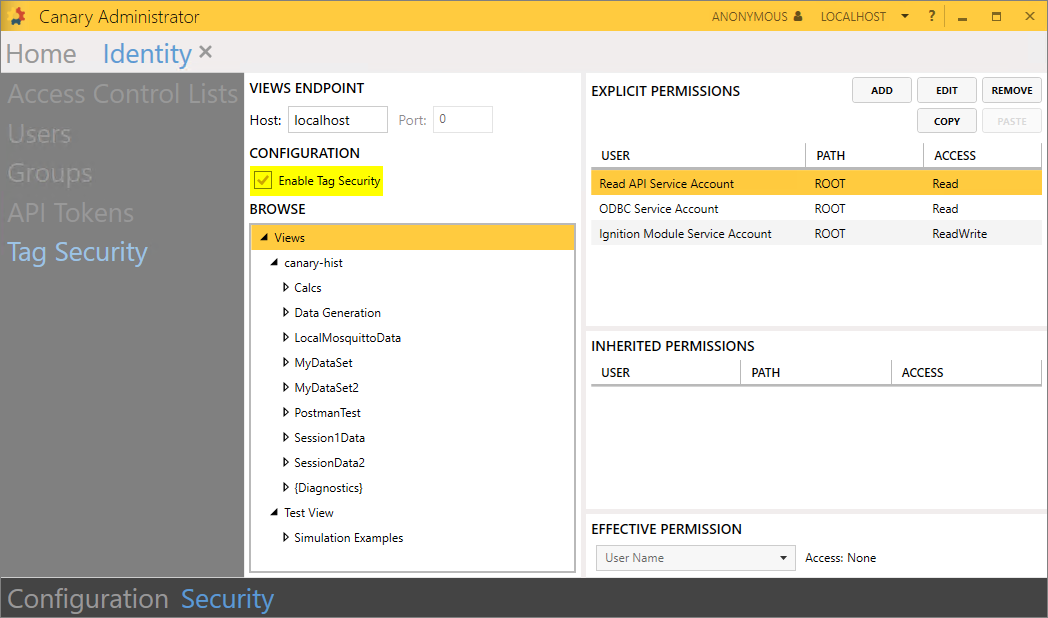Open the User Name combo box
Viewport: 1048px width, 618px height.
pyautogui.click(x=695, y=558)
